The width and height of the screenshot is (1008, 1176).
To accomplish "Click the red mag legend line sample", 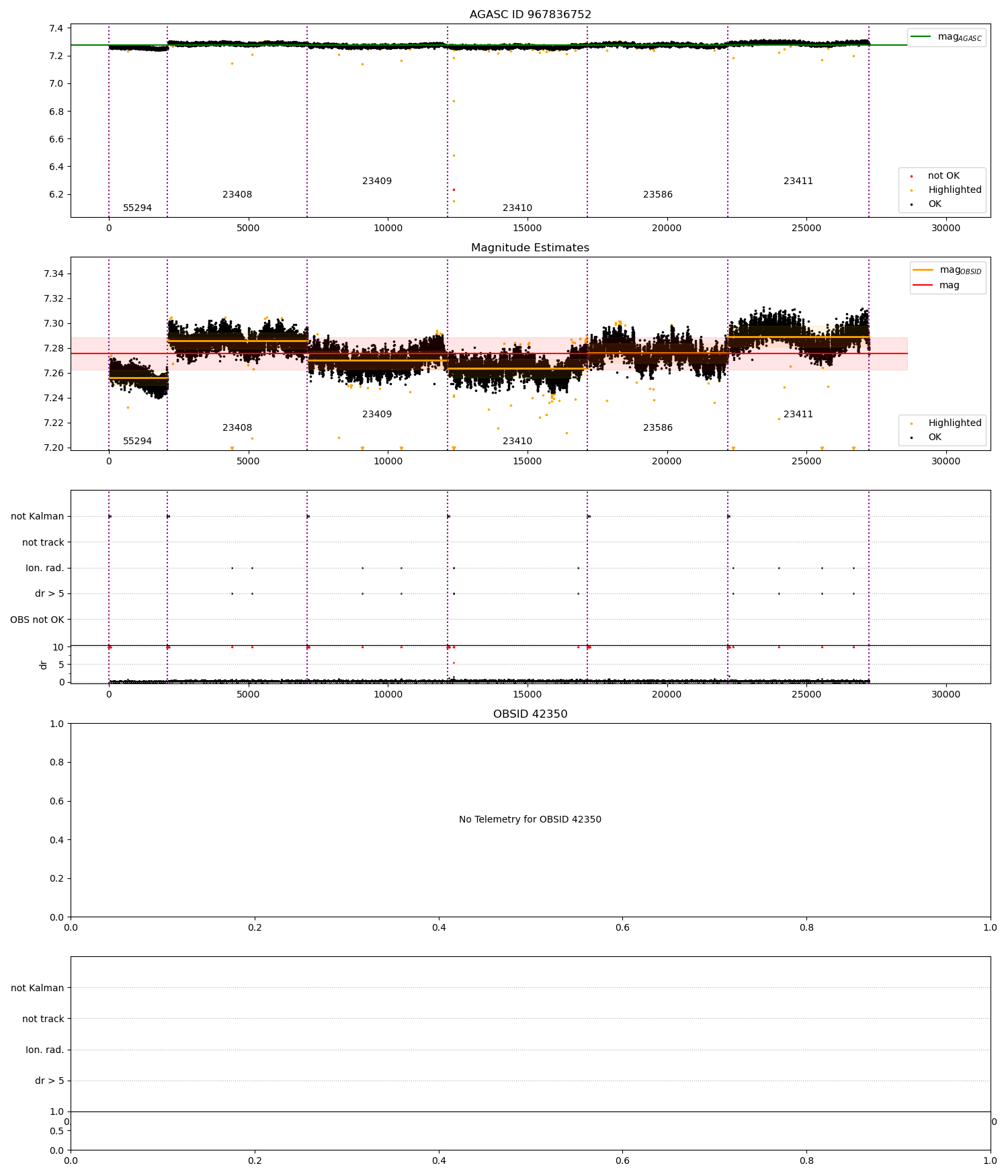I will [x=923, y=286].
